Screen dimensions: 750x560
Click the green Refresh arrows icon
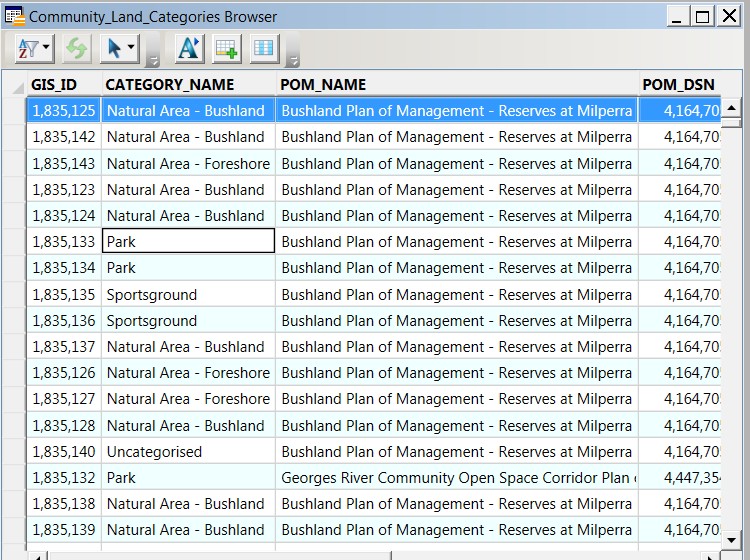coord(77,48)
